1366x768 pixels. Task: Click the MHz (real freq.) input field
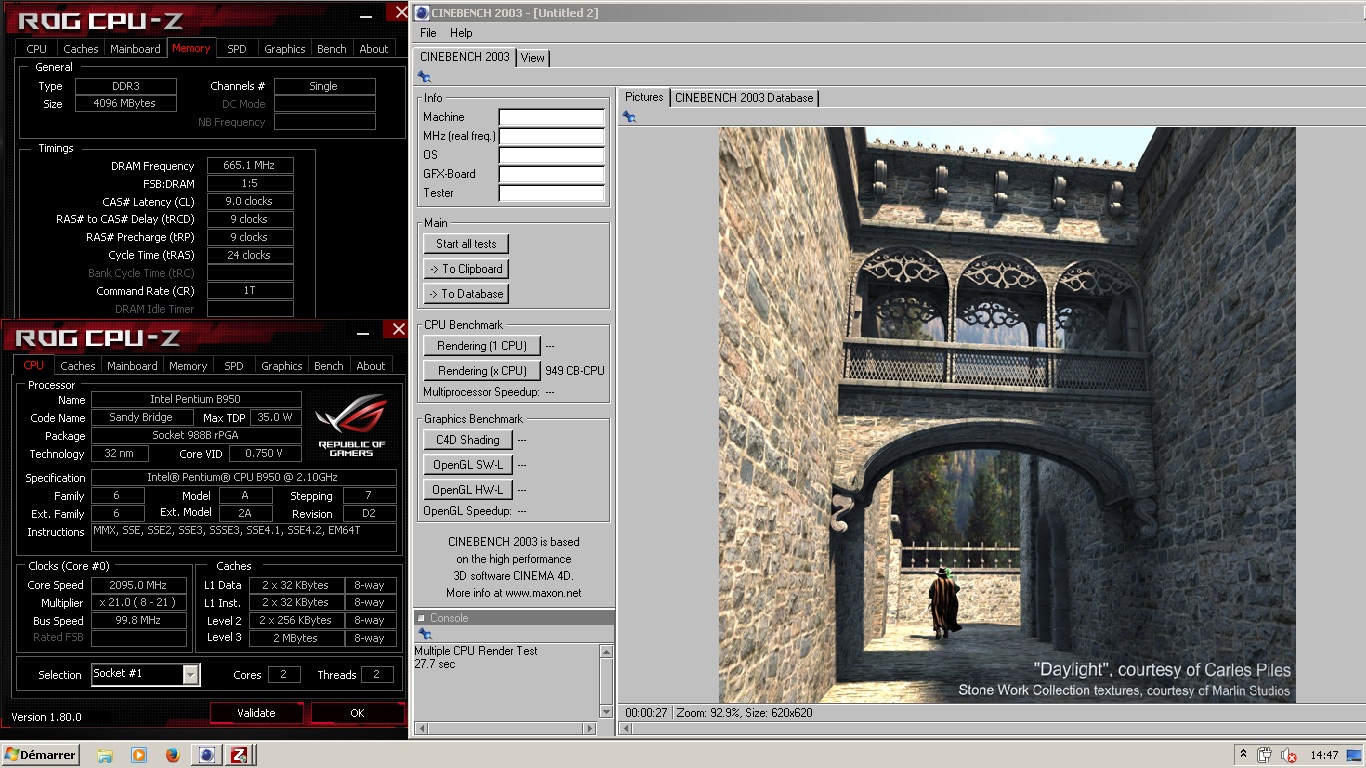click(x=552, y=136)
